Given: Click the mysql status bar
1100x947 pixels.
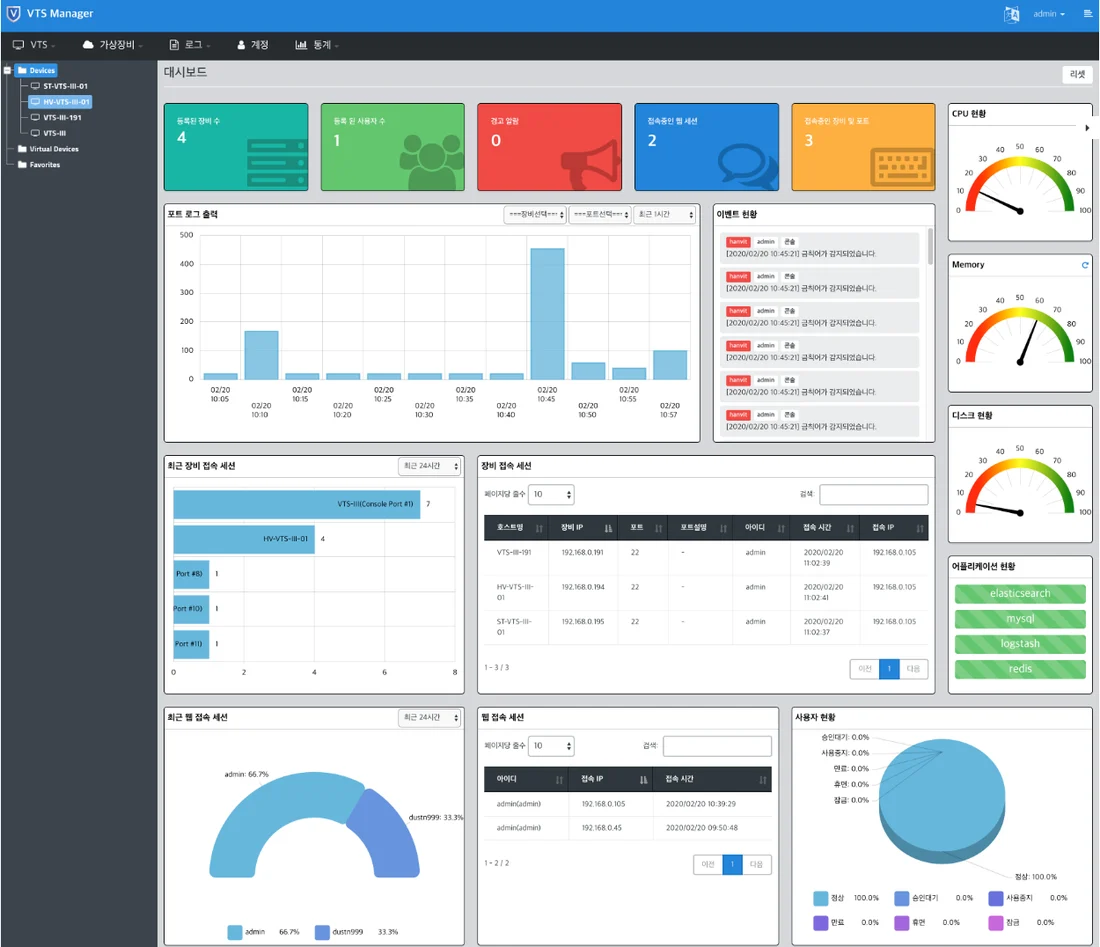Looking at the screenshot, I should [1020, 619].
